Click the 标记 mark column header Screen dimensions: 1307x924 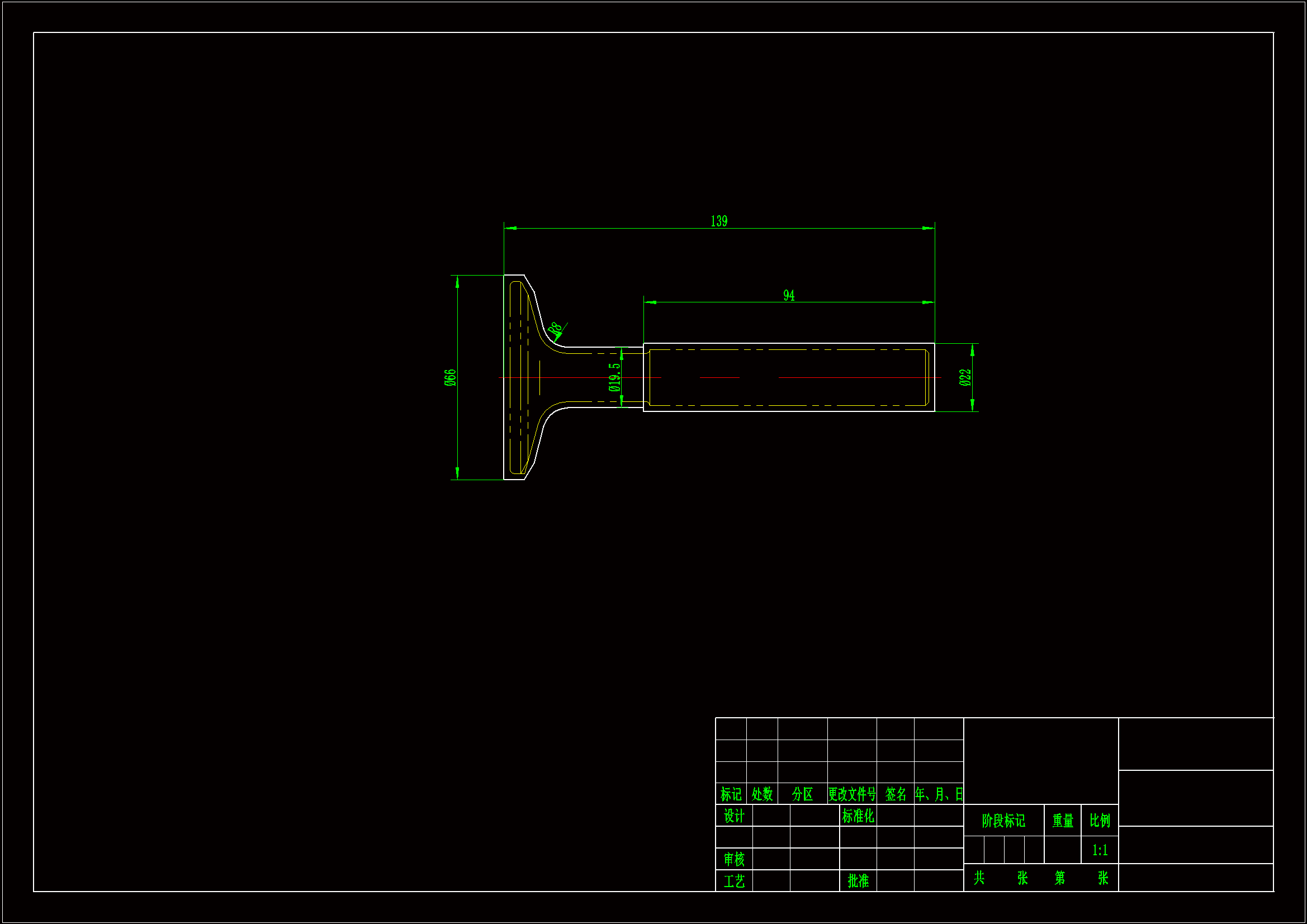click(731, 794)
